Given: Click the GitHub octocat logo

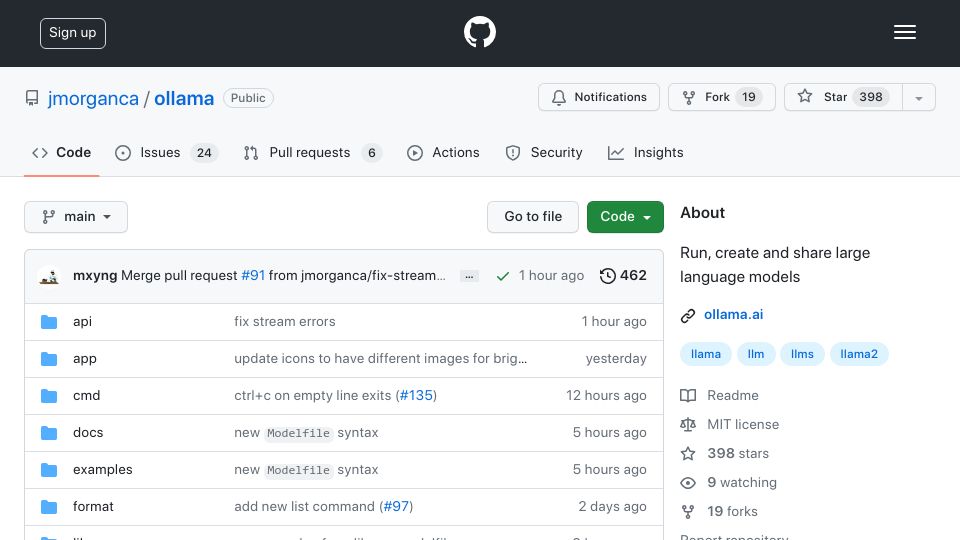Looking at the screenshot, I should 479,32.
